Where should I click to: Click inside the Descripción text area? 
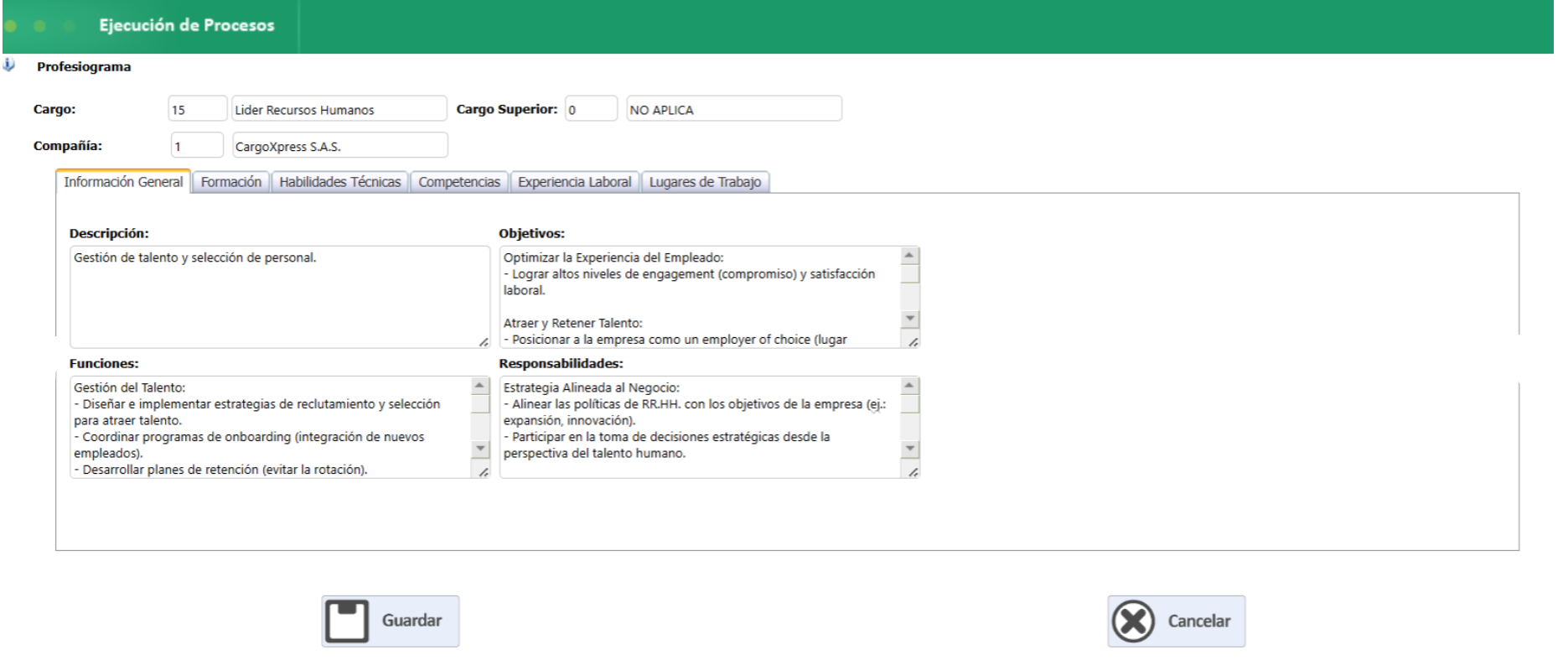tap(280, 297)
